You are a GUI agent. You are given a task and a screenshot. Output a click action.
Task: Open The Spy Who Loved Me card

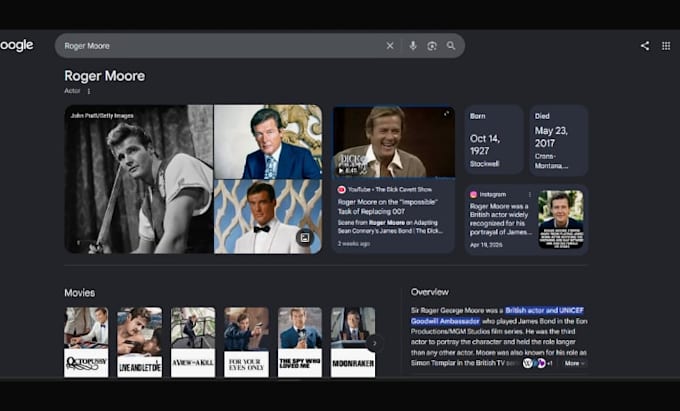coord(300,342)
